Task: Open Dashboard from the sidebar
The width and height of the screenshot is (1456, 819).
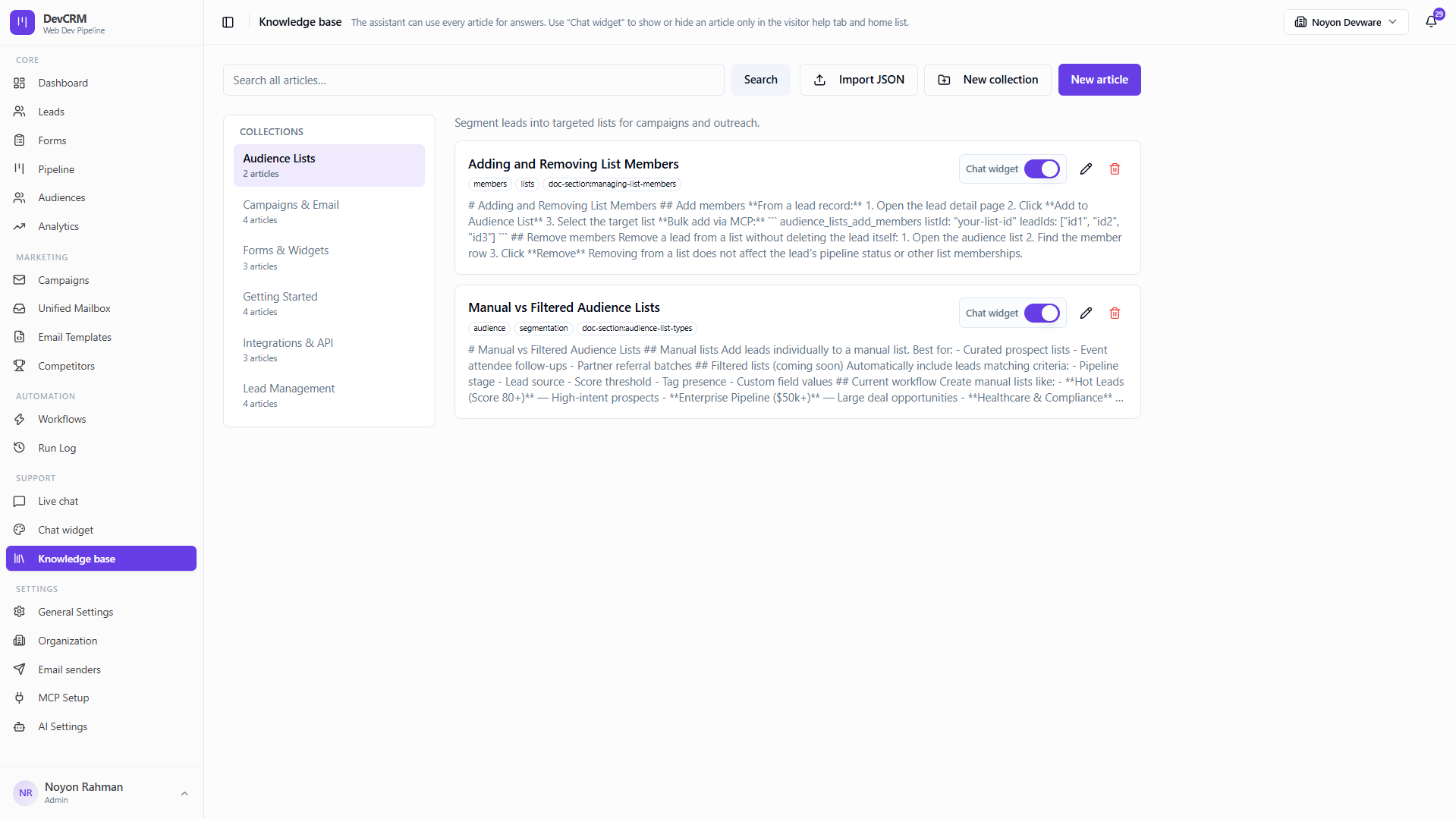Action: click(x=101, y=83)
